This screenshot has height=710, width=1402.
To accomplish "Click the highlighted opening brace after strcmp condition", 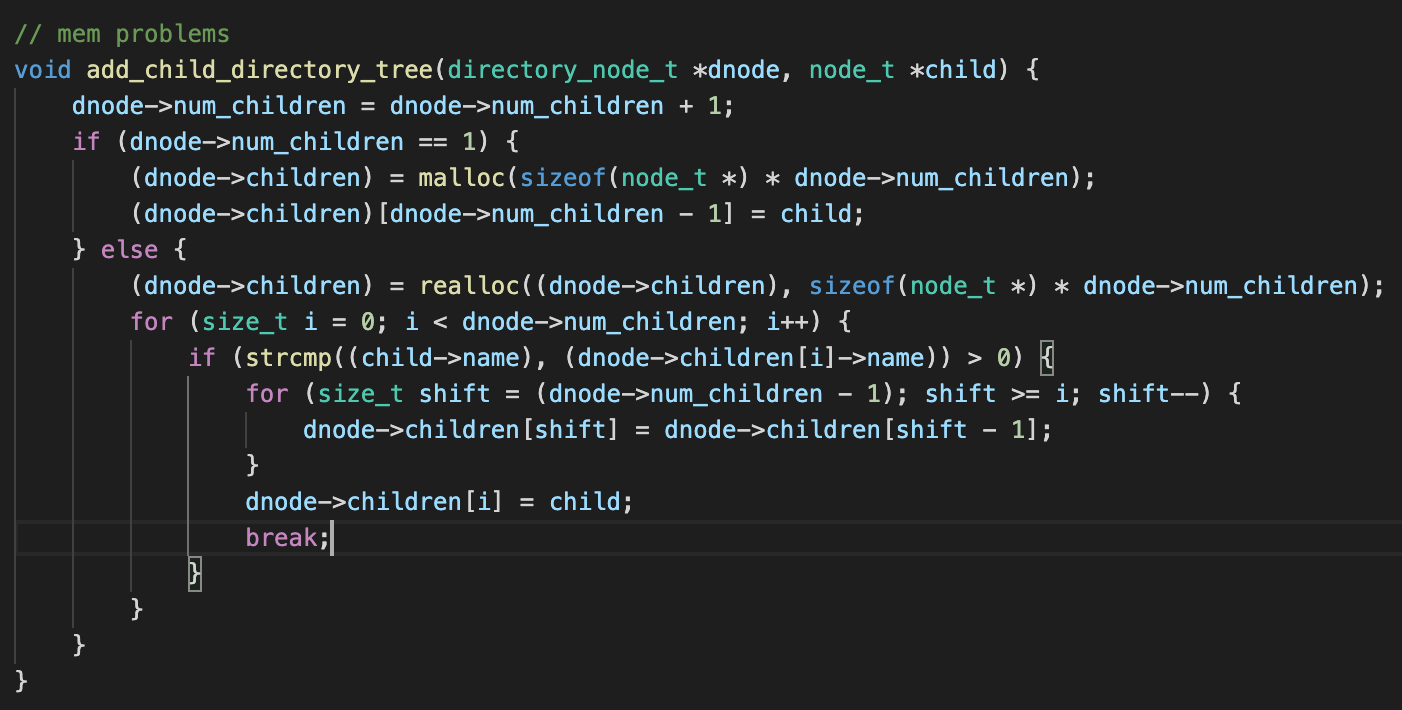I will 1046,357.
